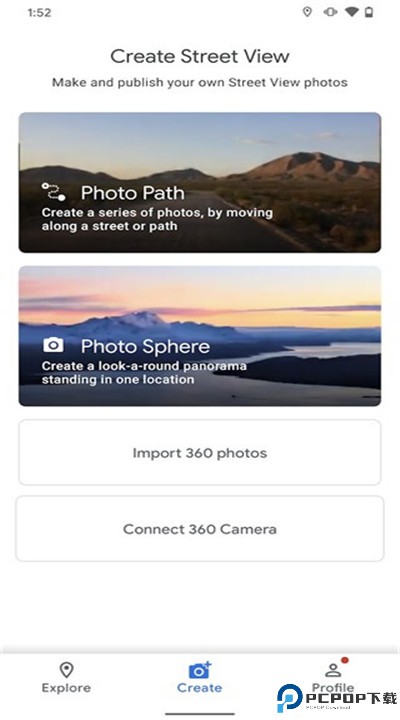Choose Connect 360 Camera
Image resolution: width=400 pixels, height=720 pixels.
pos(200,529)
